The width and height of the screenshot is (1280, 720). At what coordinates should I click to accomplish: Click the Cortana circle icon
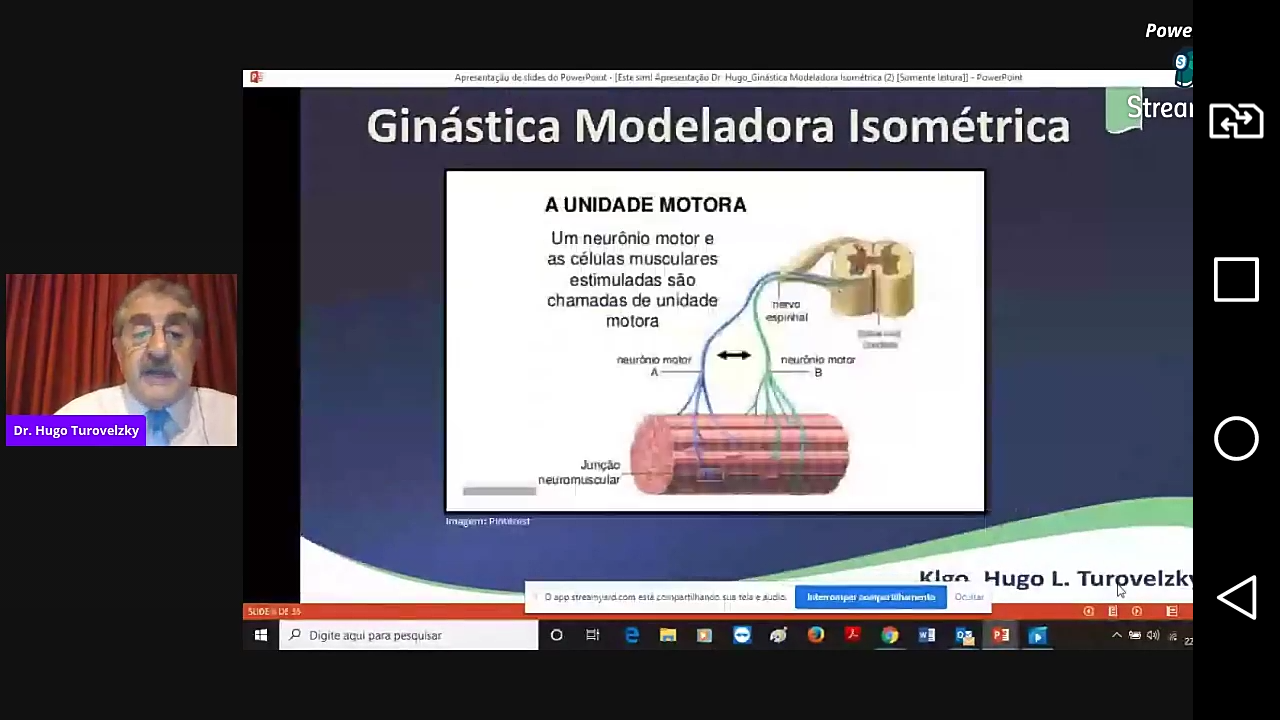(x=557, y=635)
